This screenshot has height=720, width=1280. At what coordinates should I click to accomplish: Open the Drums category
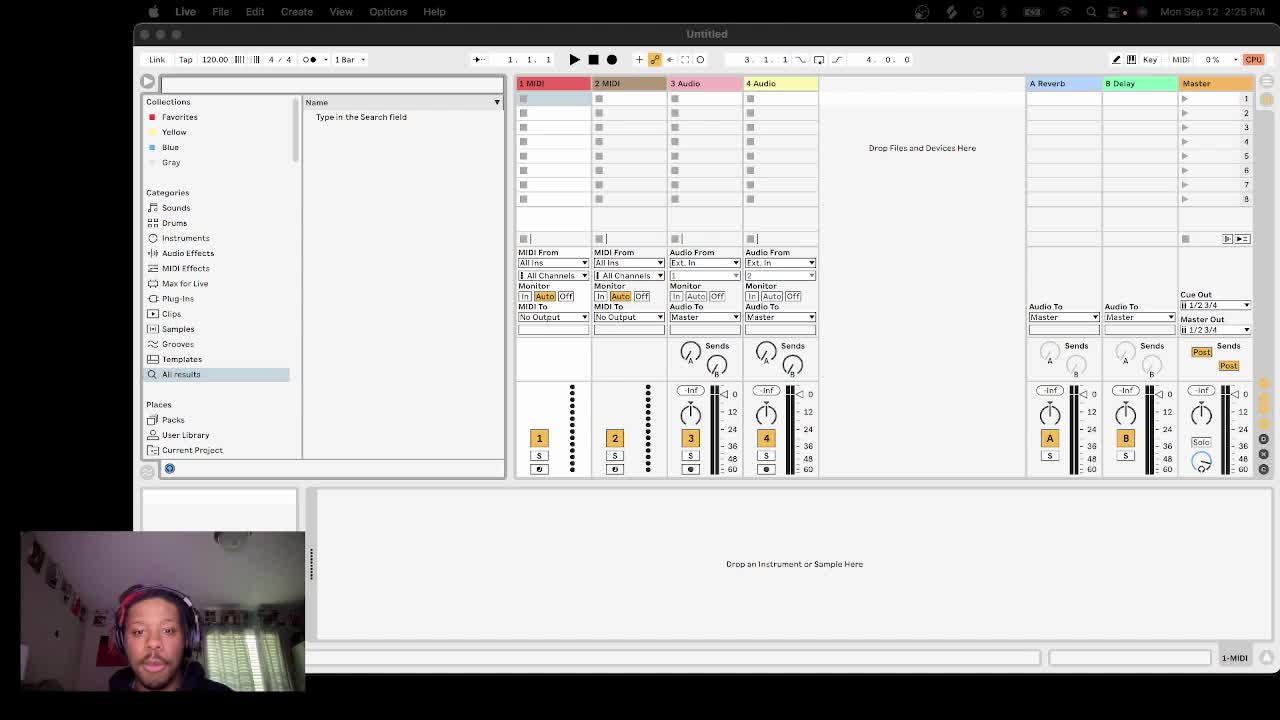pos(174,223)
